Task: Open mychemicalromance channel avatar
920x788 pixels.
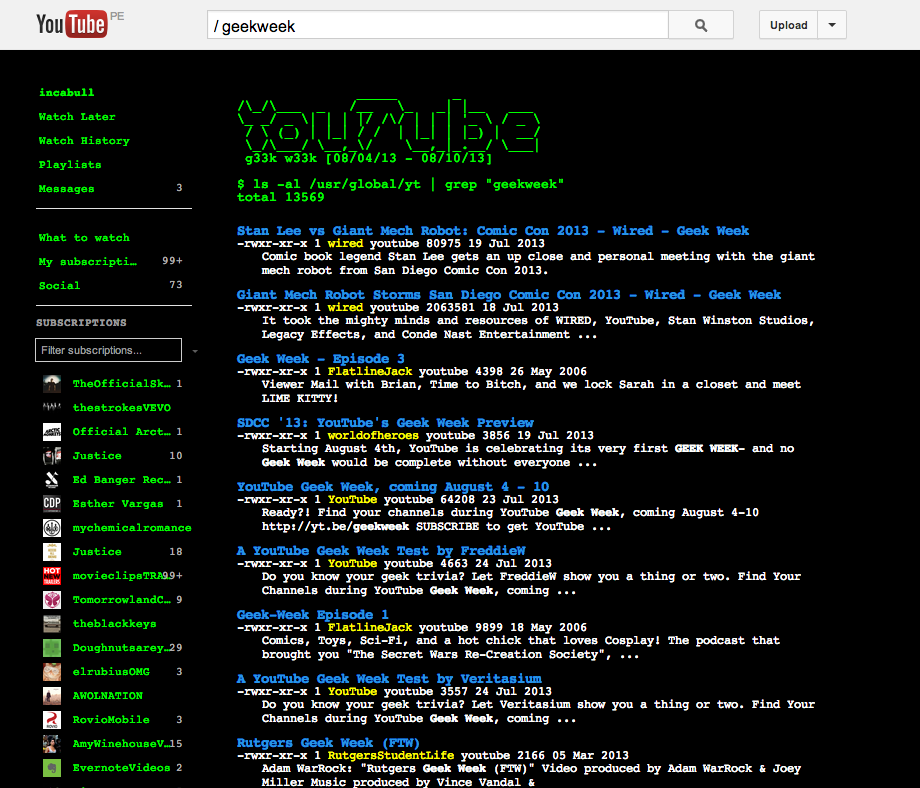Action: click(x=52, y=528)
